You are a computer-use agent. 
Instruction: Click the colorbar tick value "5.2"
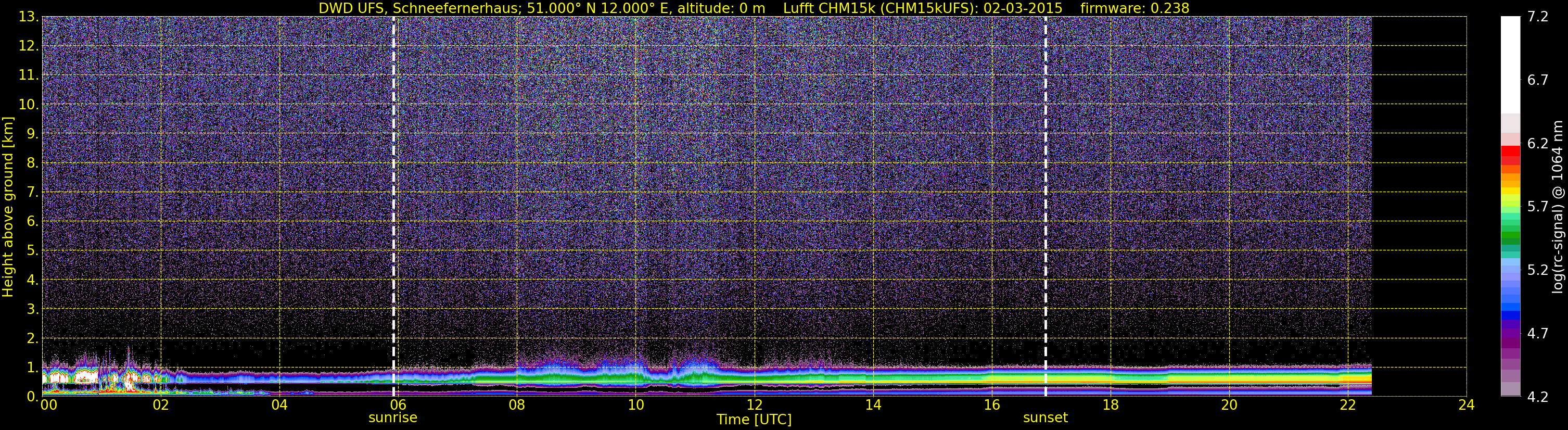[1538, 270]
